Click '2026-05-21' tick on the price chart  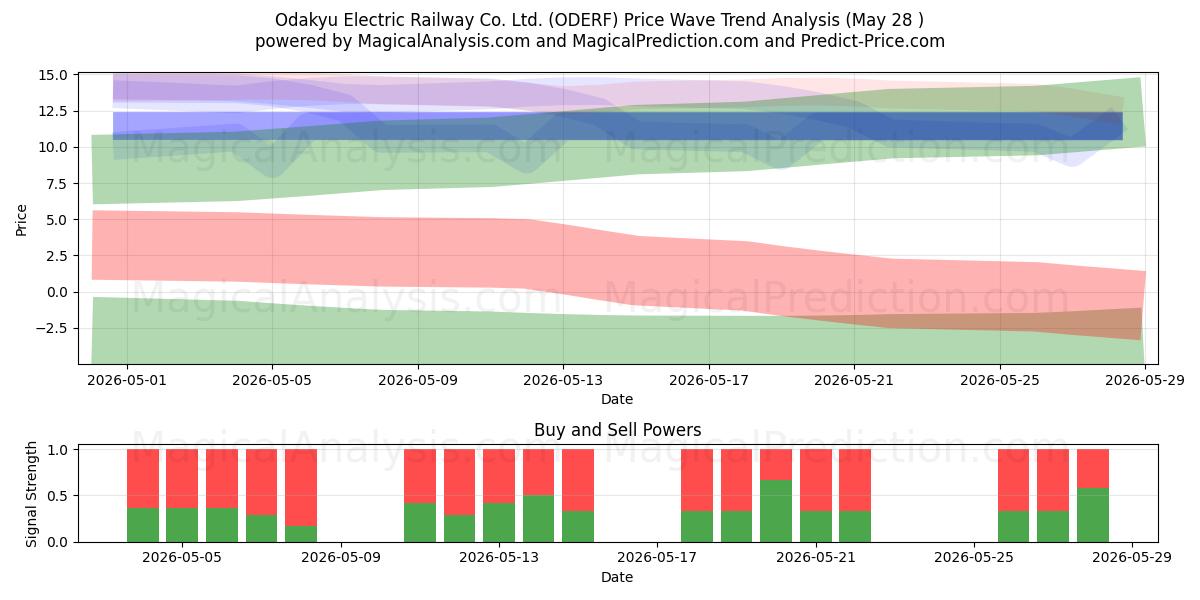[x=854, y=380]
